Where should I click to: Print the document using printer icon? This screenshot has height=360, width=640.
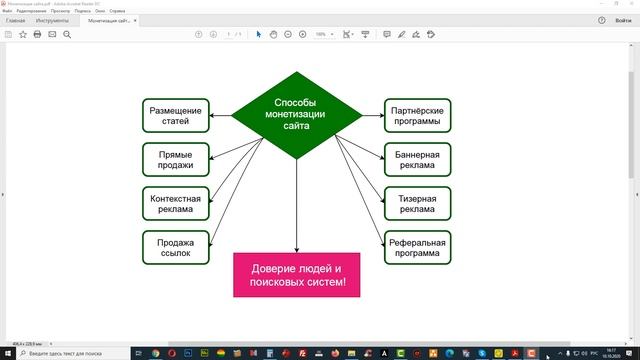[x=38, y=34]
